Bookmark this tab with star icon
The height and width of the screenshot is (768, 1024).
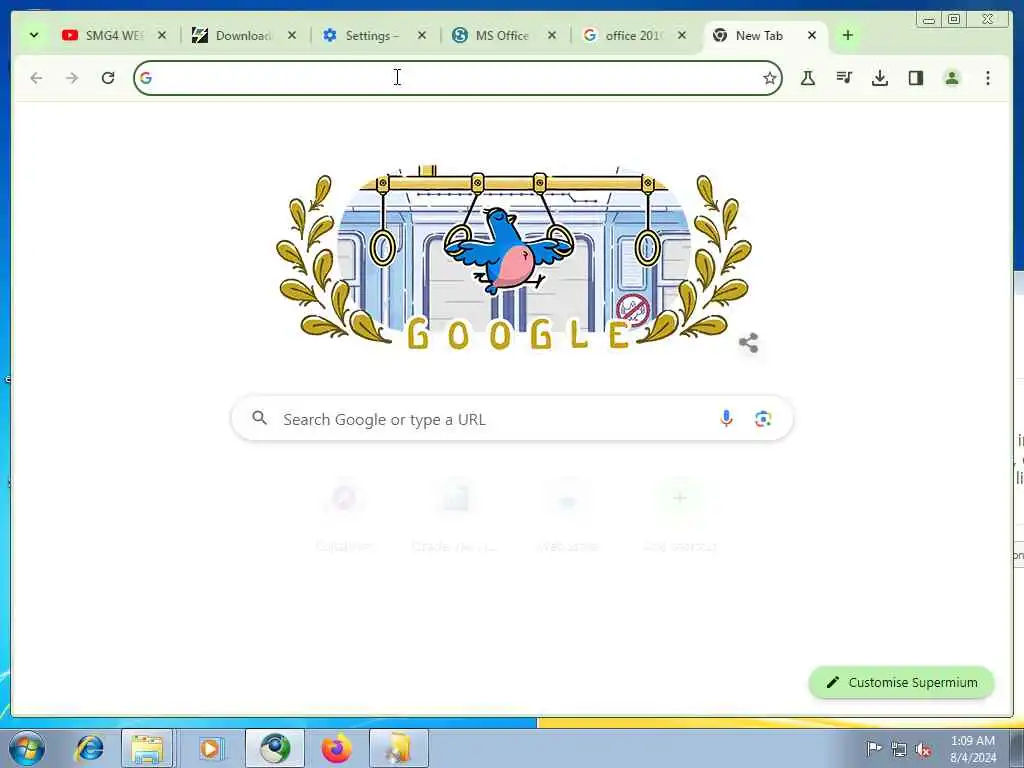(x=769, y=78)
